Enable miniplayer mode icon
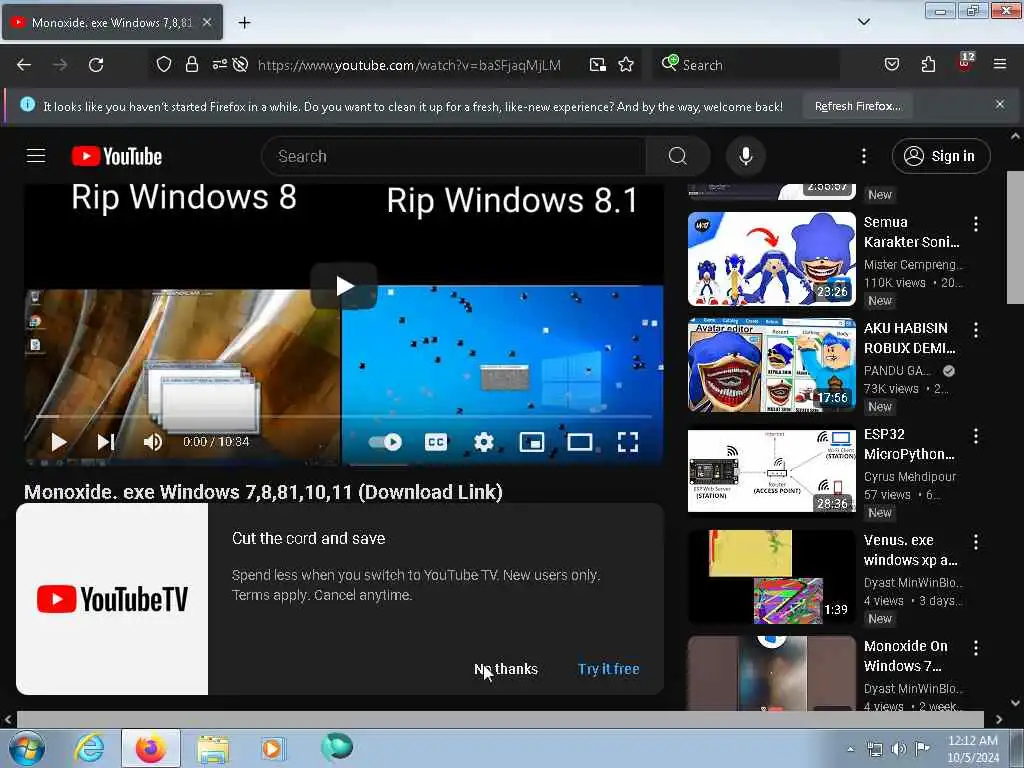This screenshot has height=768, width=1024. tap(532, 442)
